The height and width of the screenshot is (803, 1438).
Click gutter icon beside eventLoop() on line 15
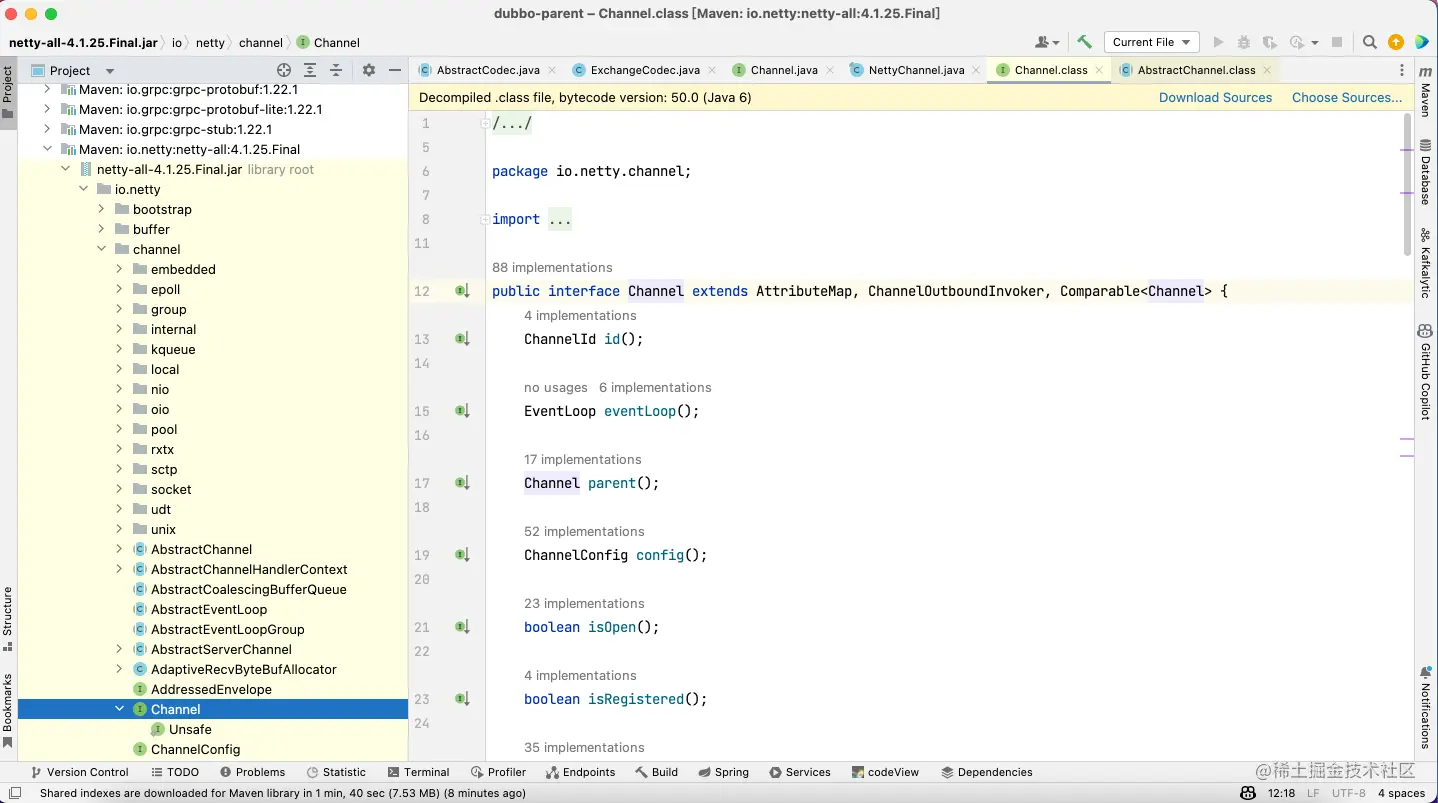click(462, 411)
